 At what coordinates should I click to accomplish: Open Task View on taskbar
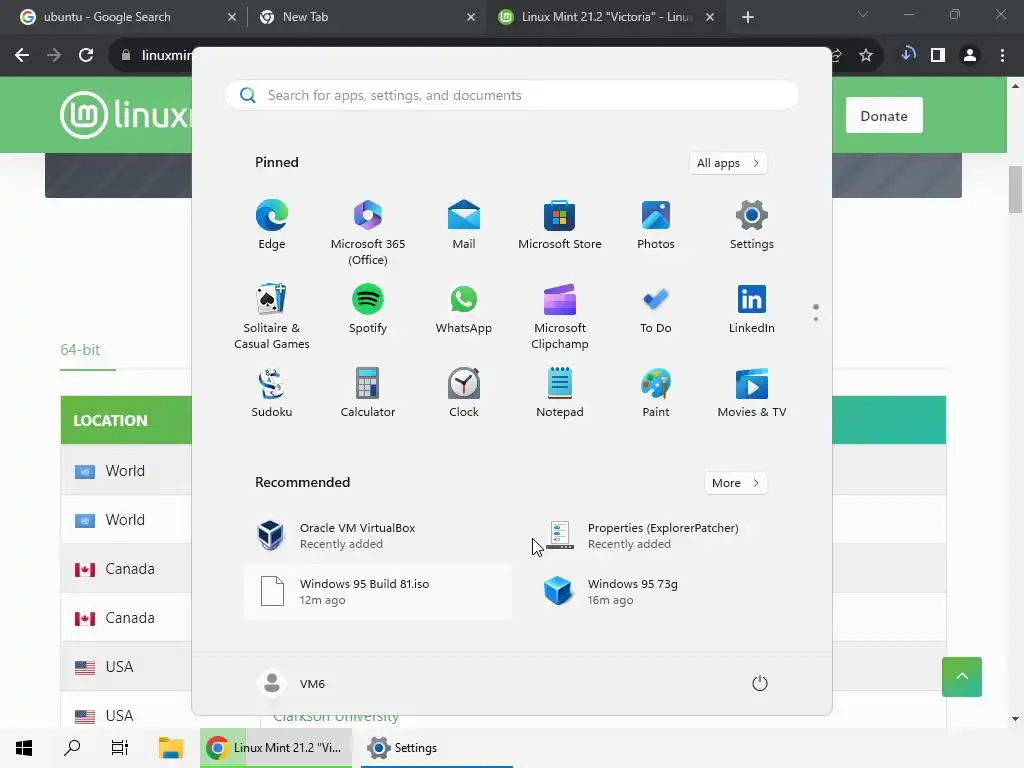tap(120, 748)
